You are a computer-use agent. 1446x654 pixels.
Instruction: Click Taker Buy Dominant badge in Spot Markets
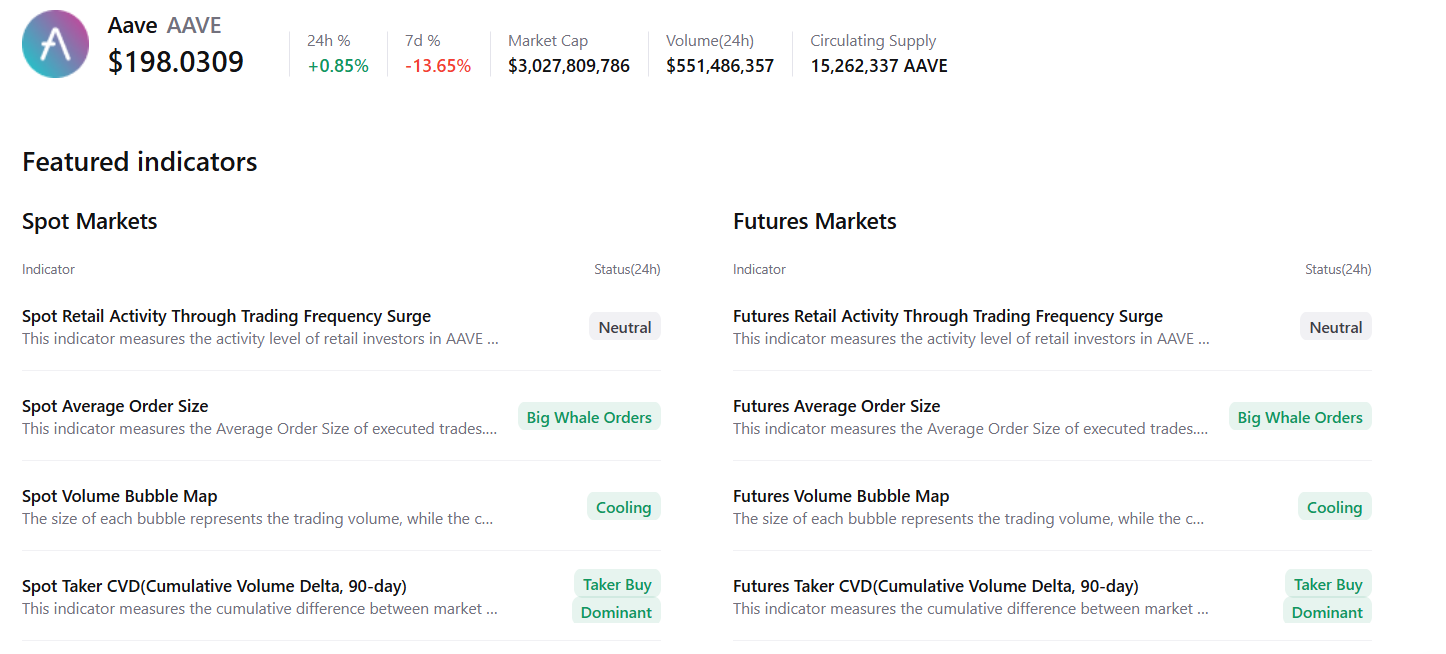click(x=617, y=597)
